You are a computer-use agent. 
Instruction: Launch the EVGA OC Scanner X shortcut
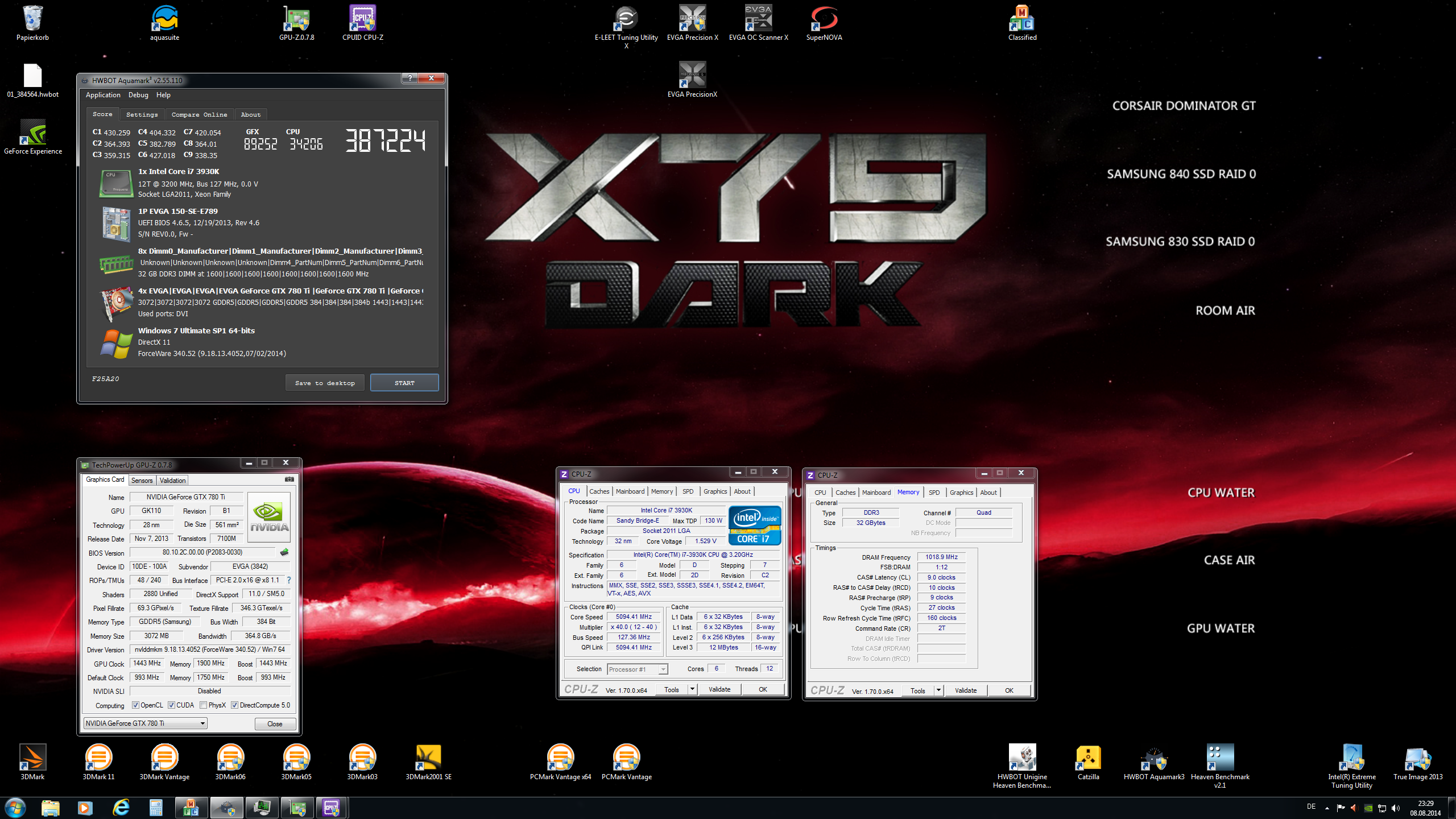click(x=758, y=23)
